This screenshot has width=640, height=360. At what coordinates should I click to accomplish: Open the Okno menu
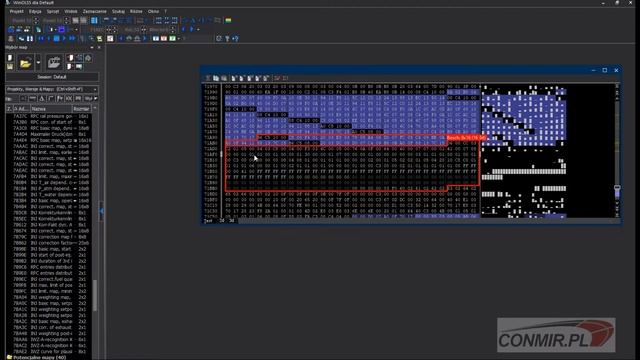tap(153, 11)
